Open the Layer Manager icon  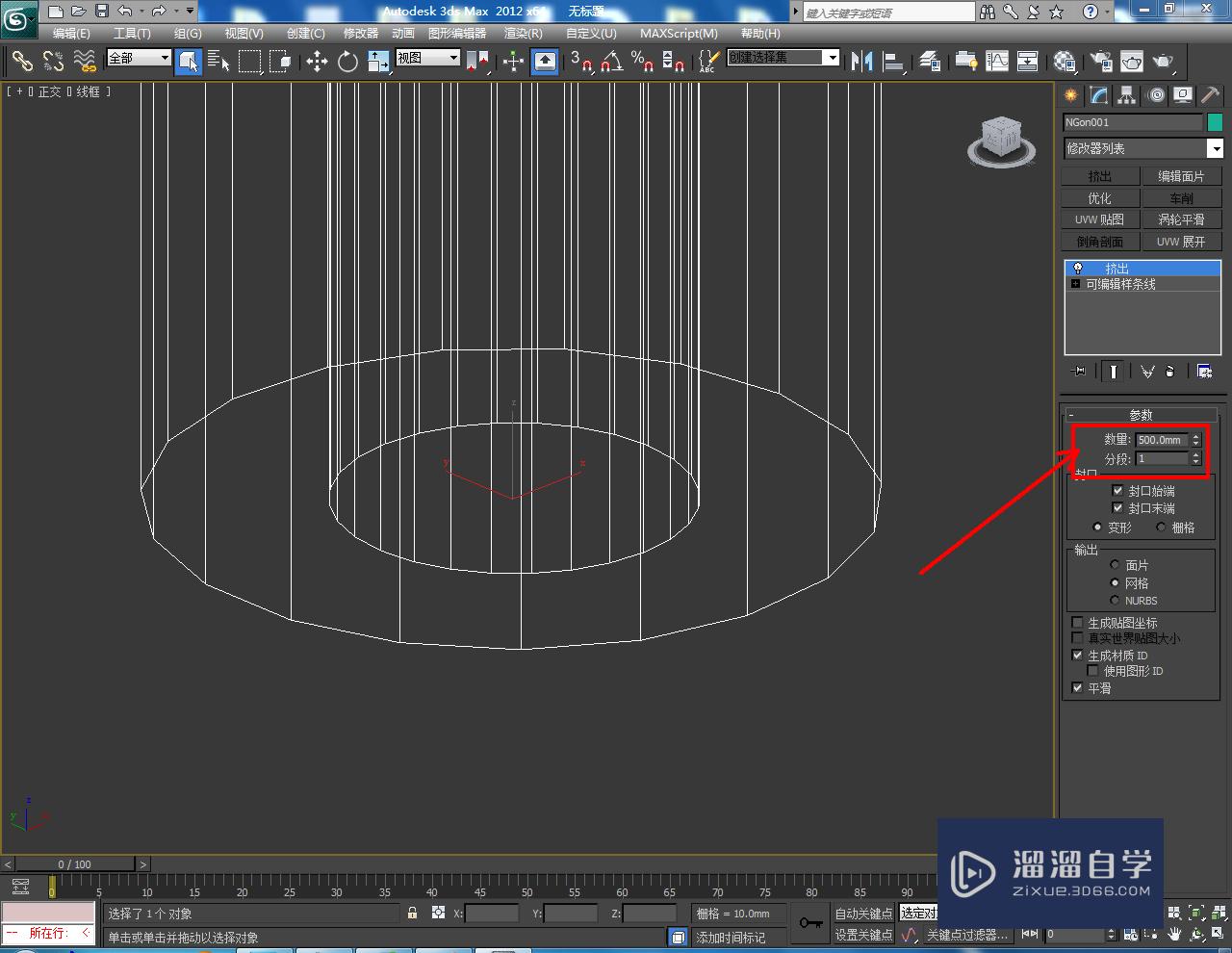point(930,62)
